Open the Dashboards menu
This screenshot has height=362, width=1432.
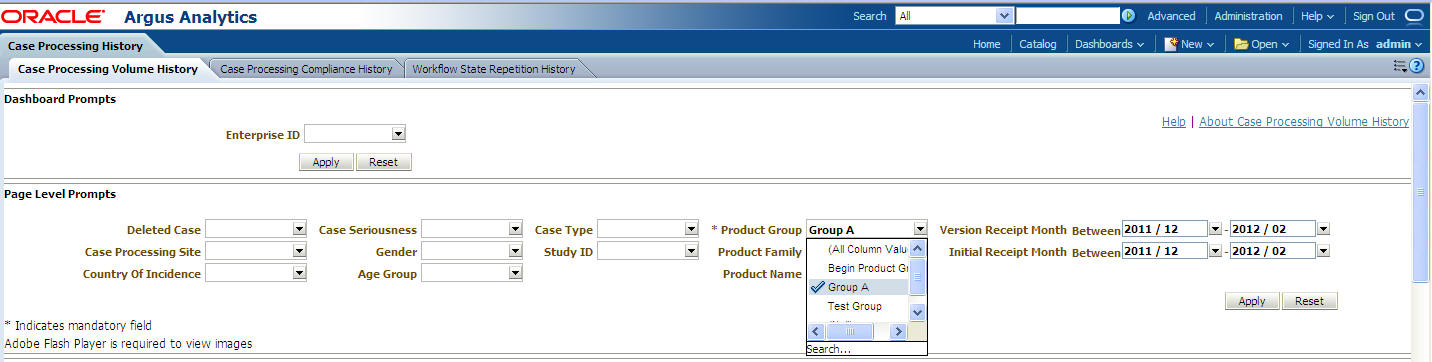point(1109,44)
